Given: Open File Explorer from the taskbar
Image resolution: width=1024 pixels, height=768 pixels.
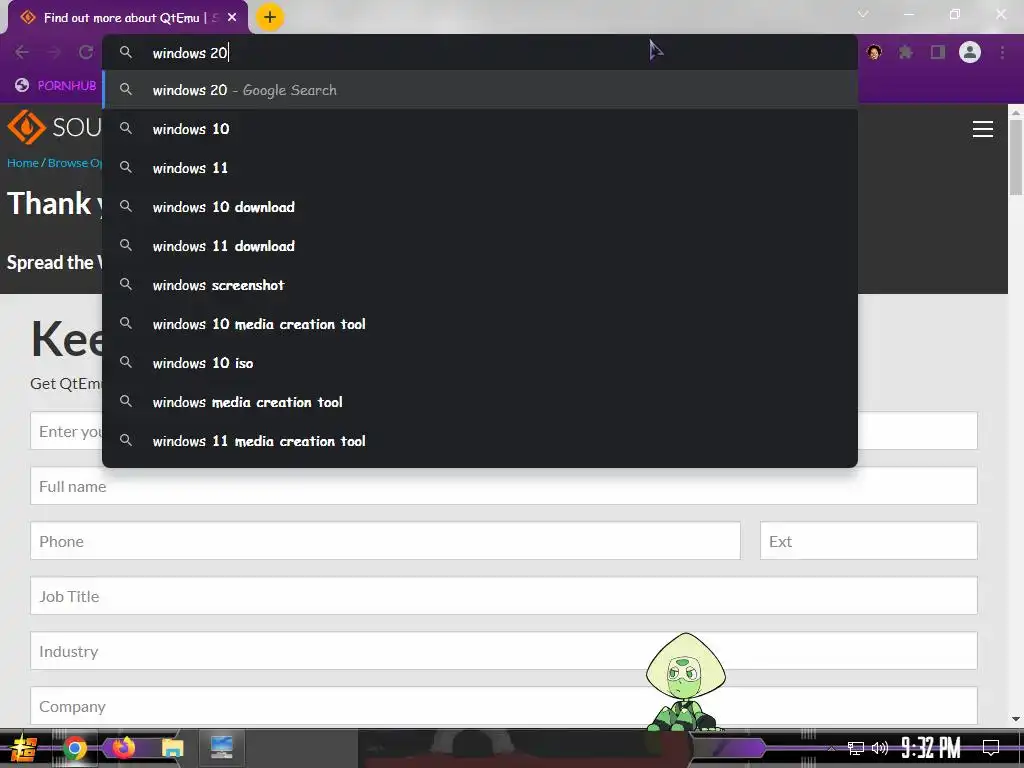Looking at the screenshot, I should (x=172, y=748).
